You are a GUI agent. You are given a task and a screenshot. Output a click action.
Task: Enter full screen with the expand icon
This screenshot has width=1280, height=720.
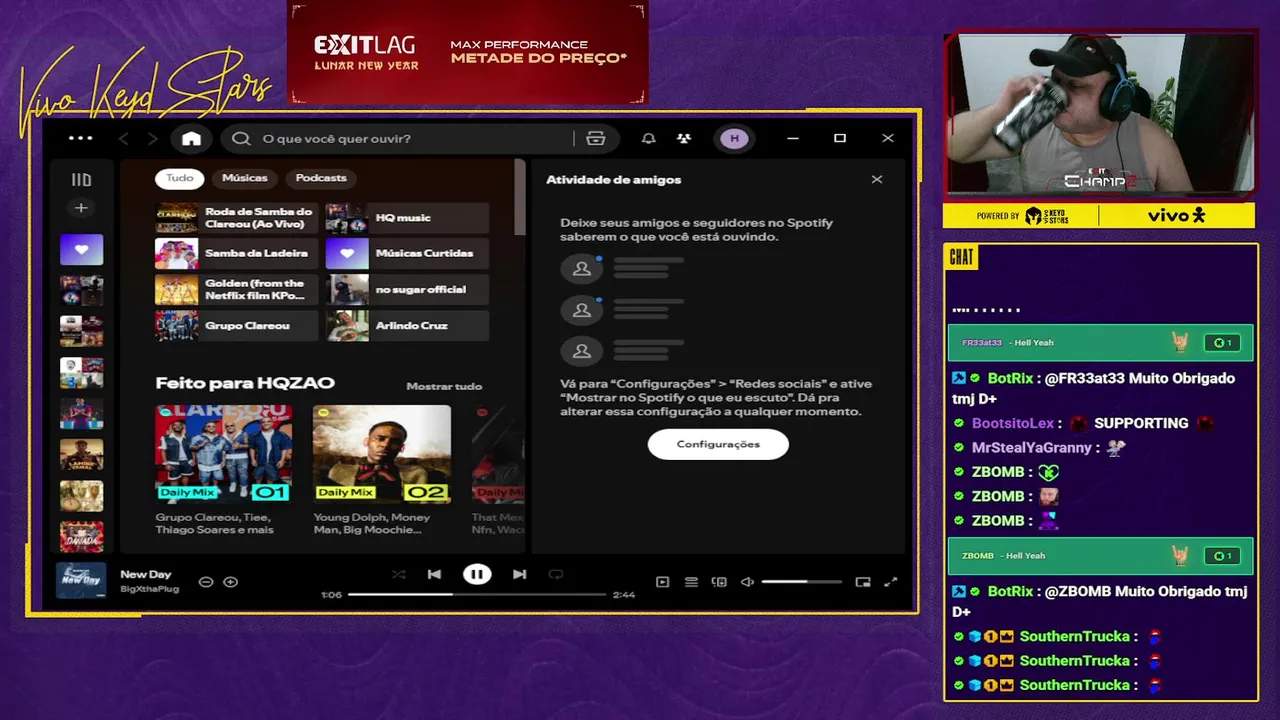(891, 581)
